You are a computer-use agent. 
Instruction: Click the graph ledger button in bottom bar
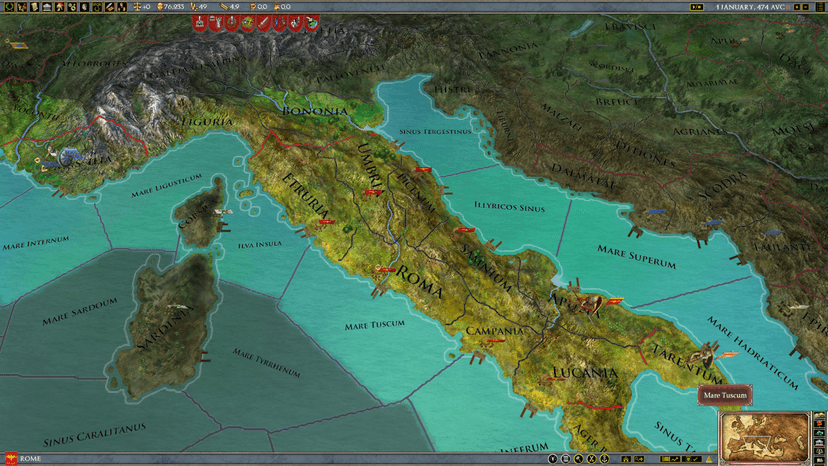pyautogui.click(x=670, y=459)
